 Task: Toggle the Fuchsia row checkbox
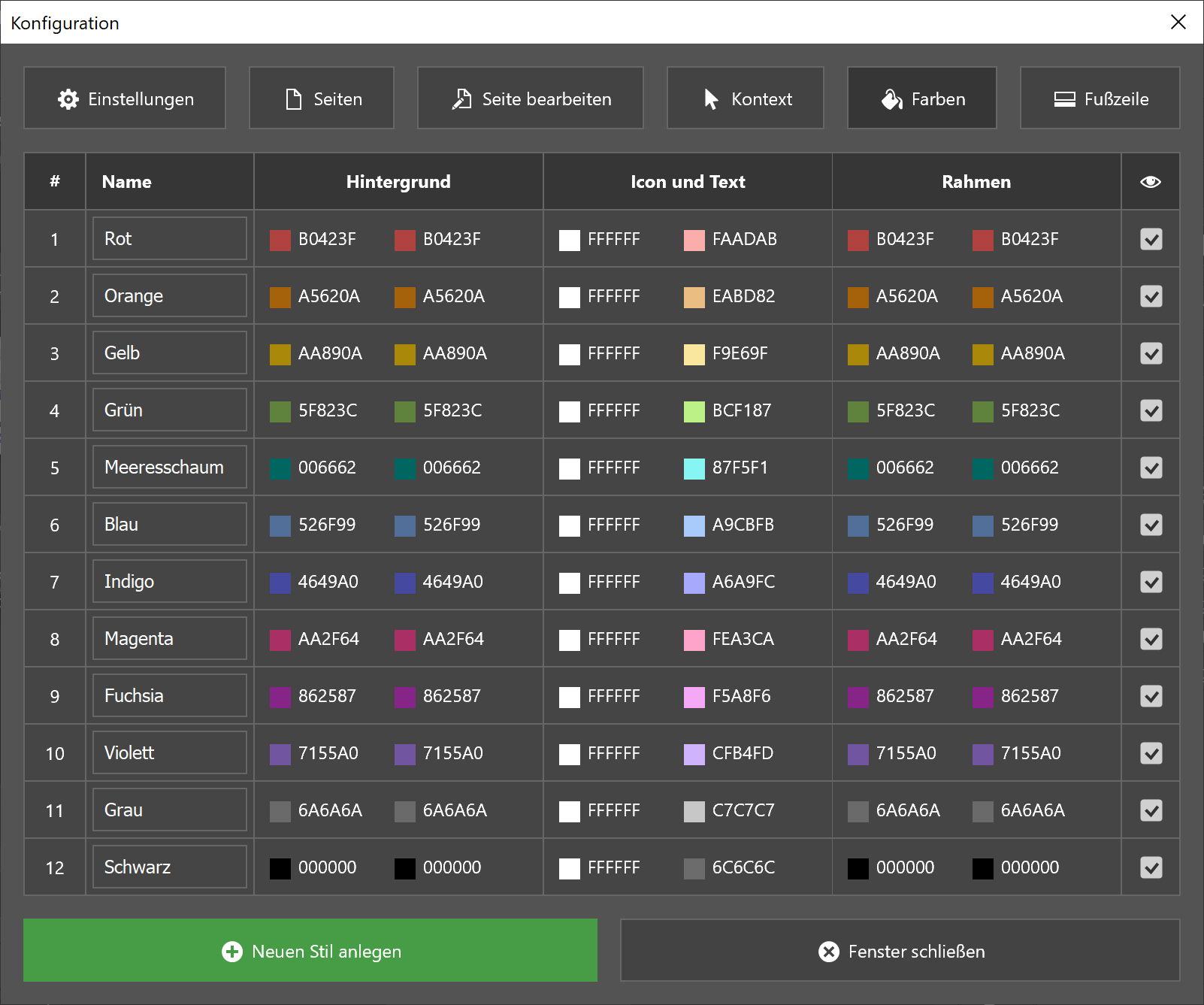coord(1151,696)
